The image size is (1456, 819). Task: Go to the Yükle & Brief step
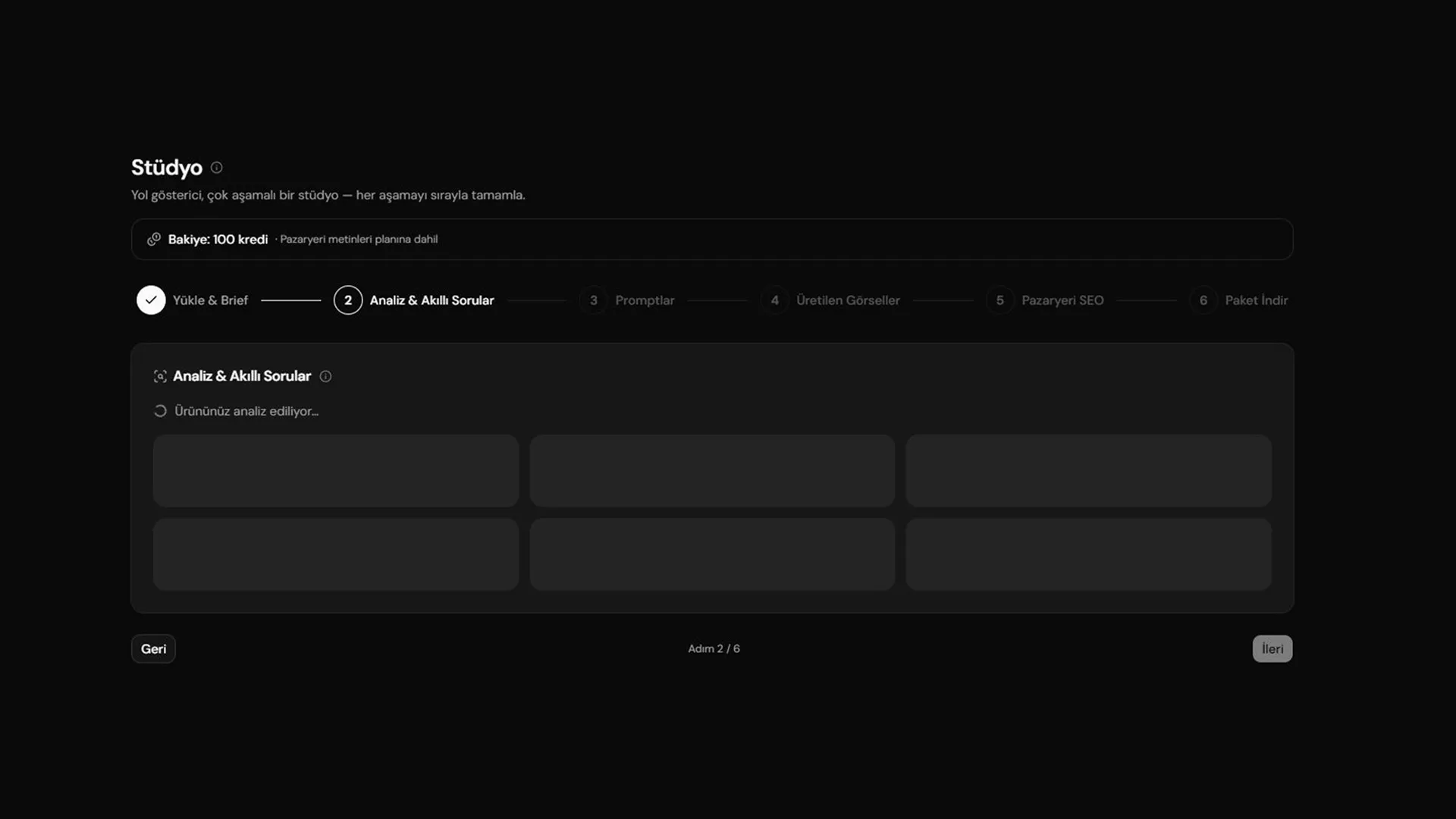click(x=210, y=300)
